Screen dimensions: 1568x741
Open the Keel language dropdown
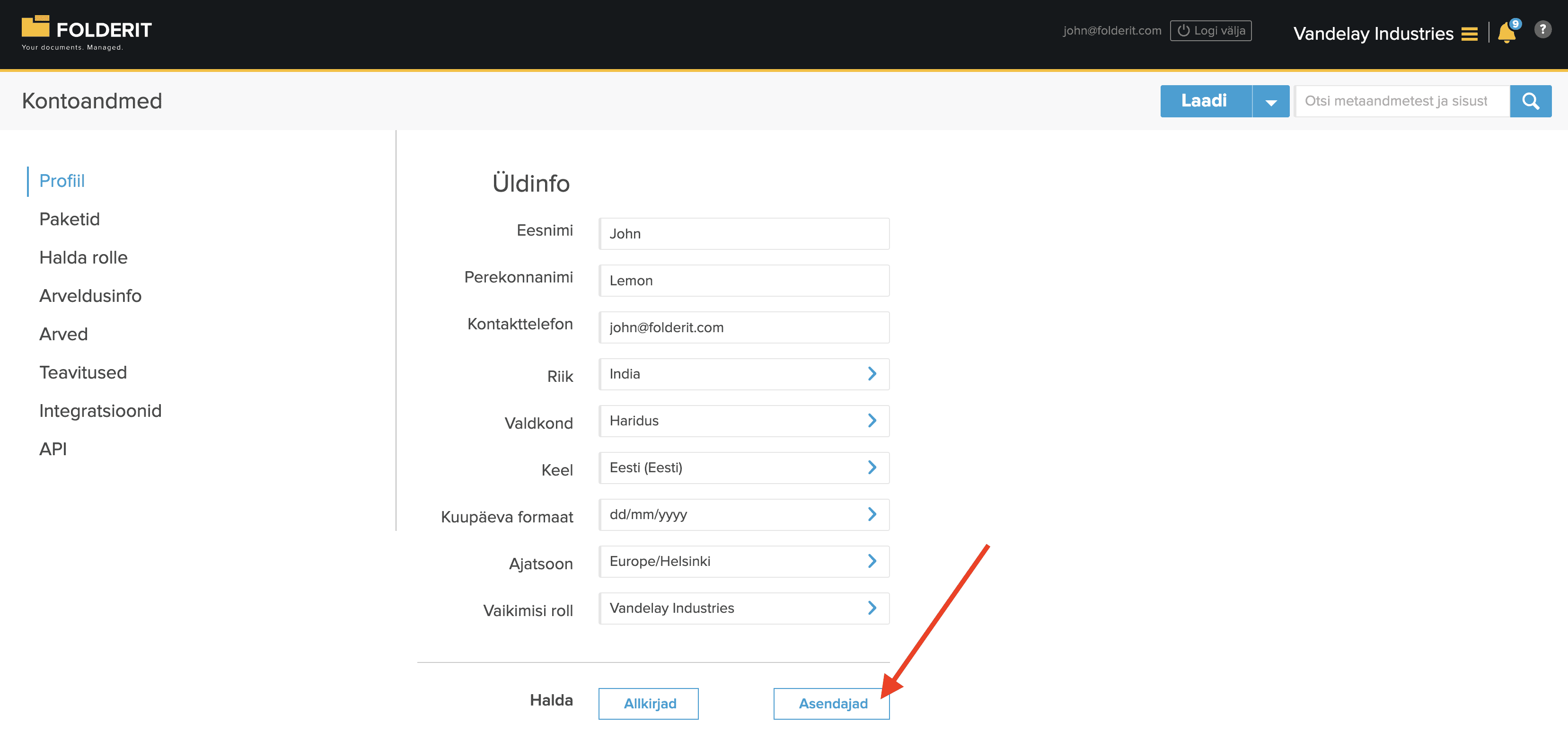(x=744, y=468)
